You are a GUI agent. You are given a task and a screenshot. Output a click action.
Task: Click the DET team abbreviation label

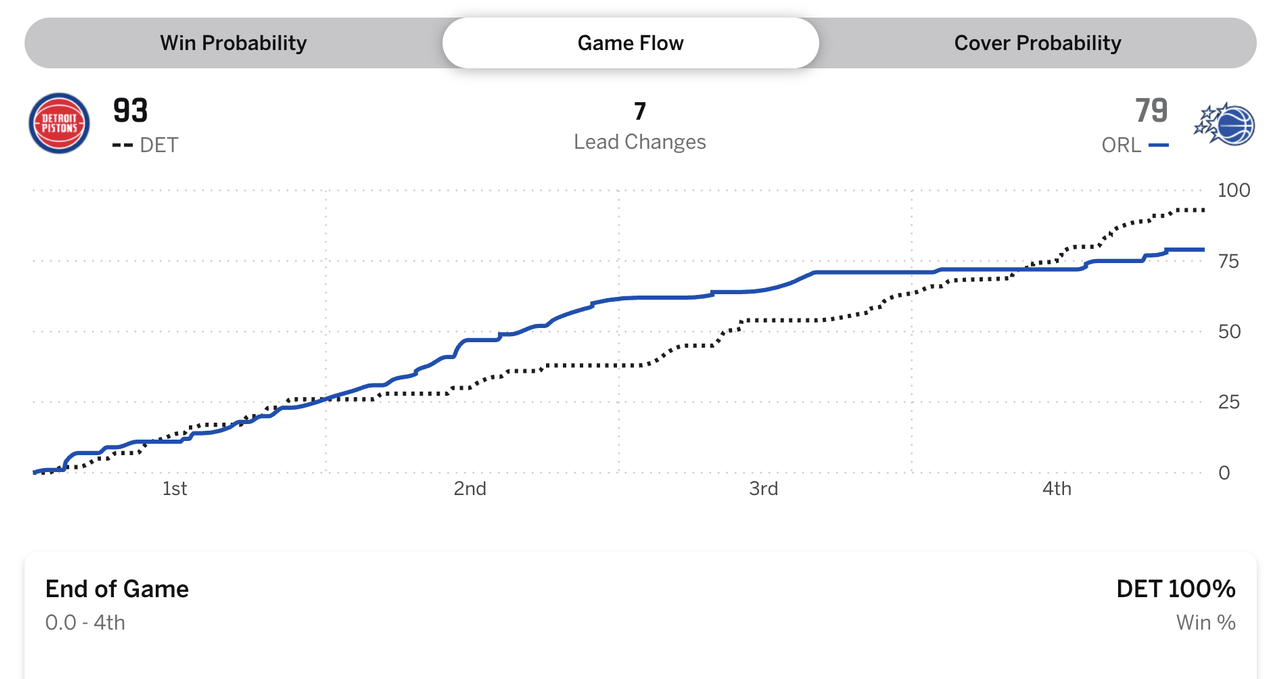(158, 145)
